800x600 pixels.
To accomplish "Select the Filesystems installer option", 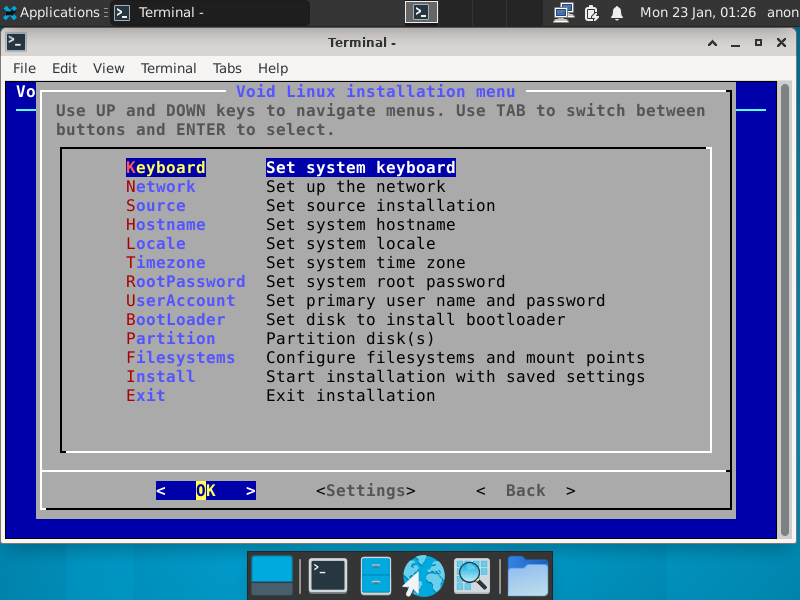I will point(181,357).
